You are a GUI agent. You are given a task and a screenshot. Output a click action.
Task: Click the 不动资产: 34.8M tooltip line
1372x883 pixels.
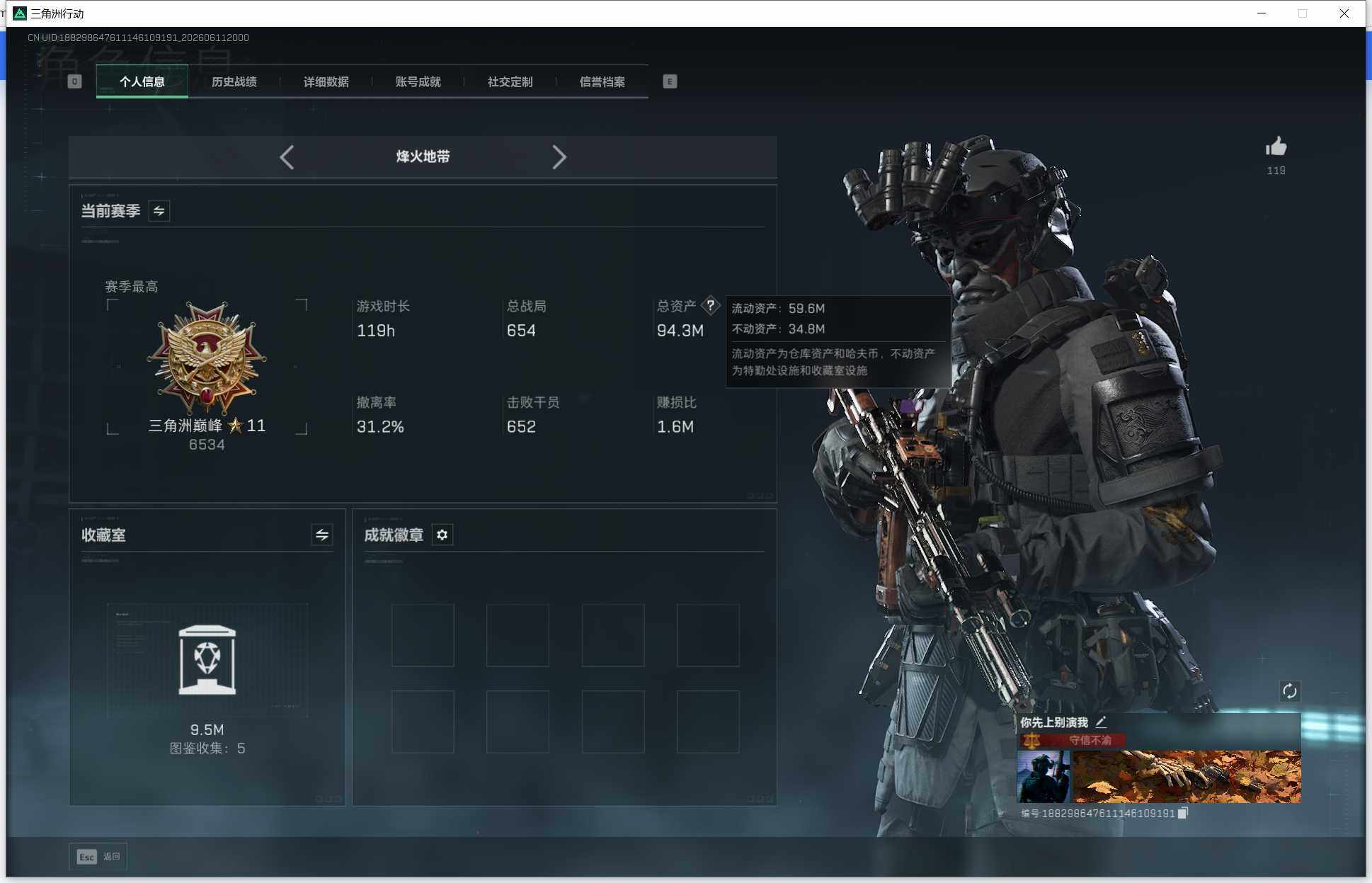pos(778,329)
